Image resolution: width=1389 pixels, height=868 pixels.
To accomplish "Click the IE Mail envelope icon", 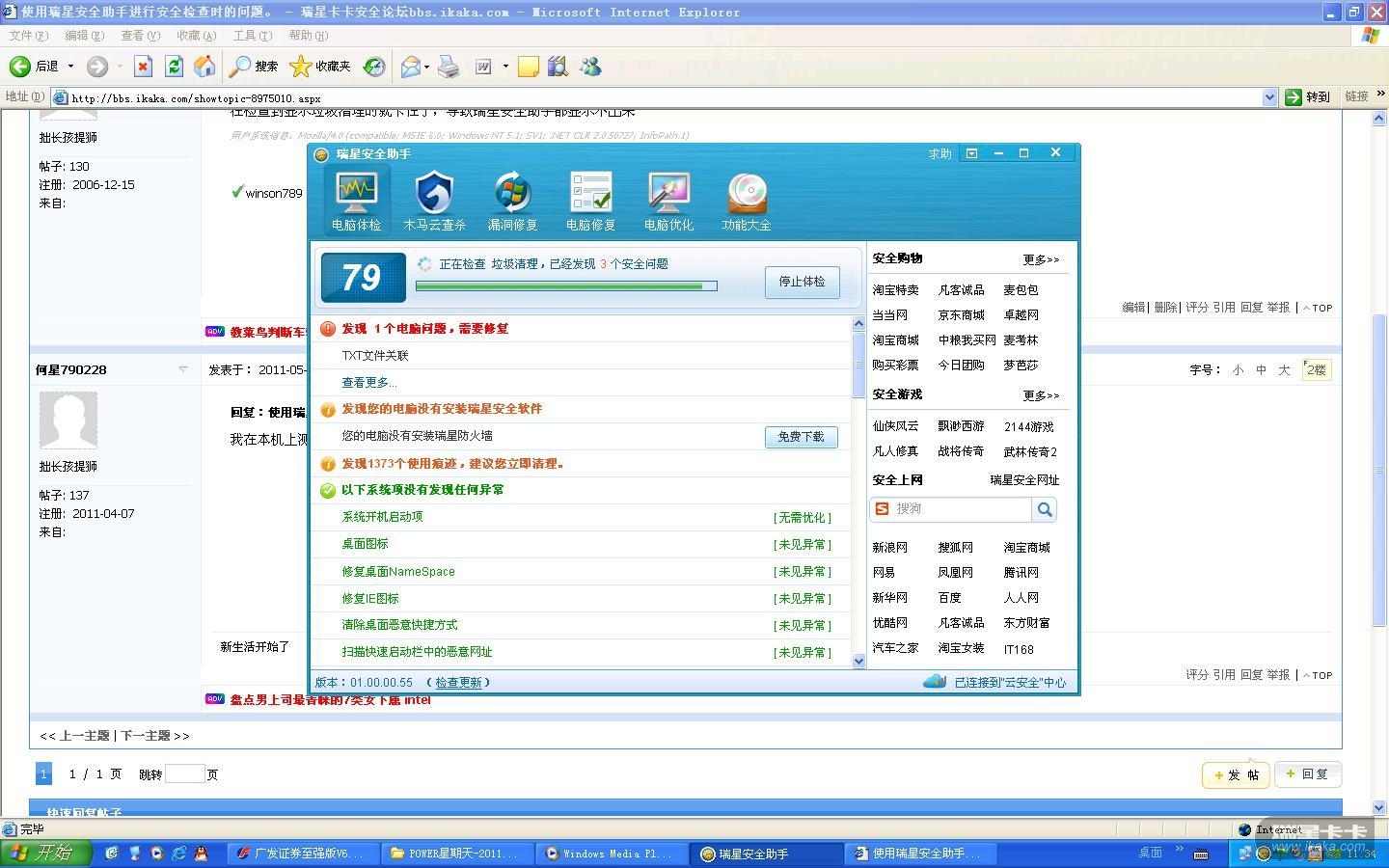I will click(x=411, y=67).
